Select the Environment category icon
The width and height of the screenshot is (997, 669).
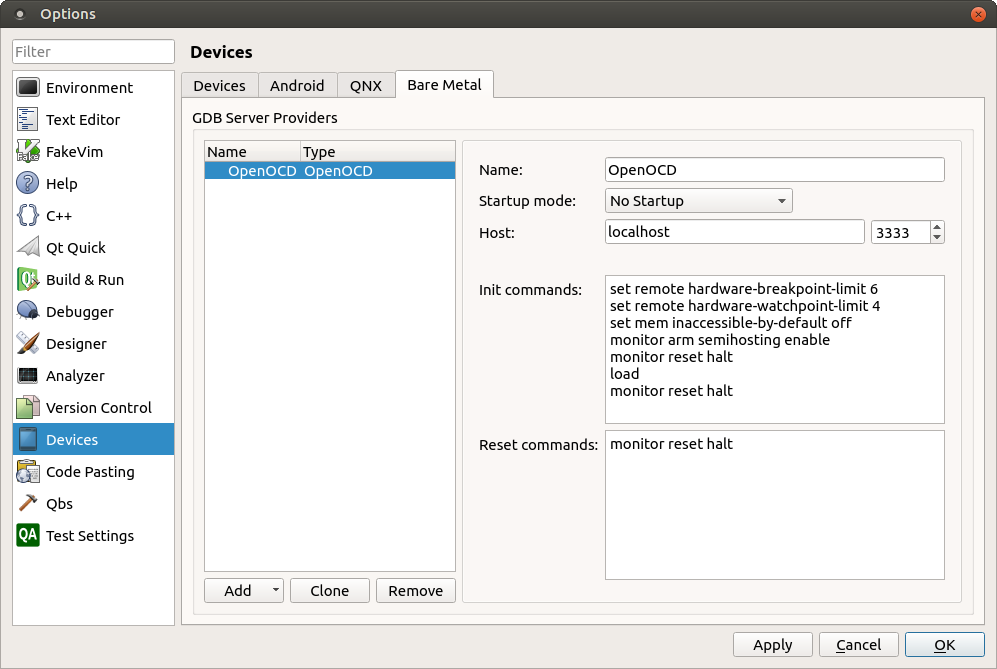[x=28, y=88]
